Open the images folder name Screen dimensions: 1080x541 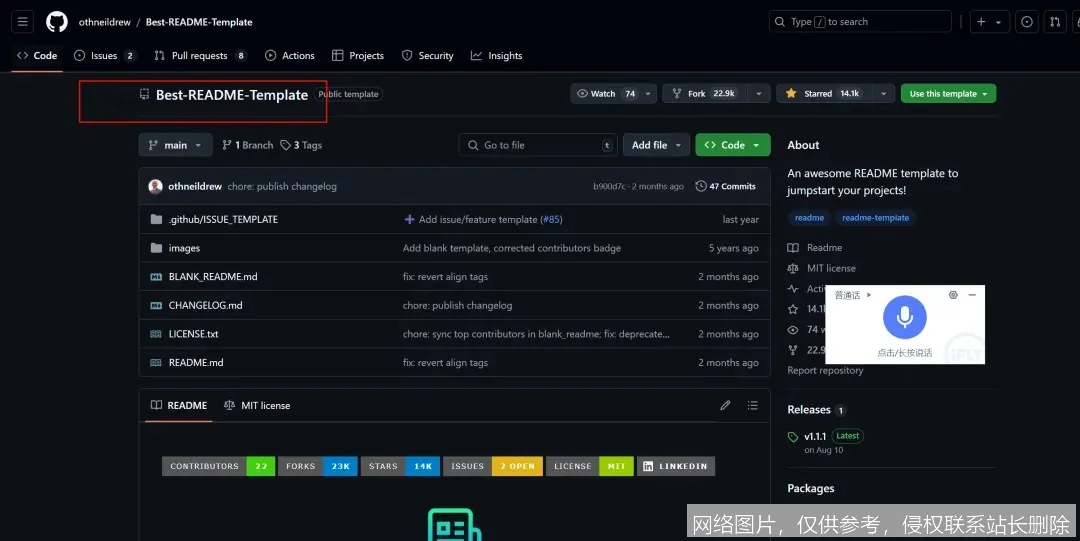[x=184, y=248]
